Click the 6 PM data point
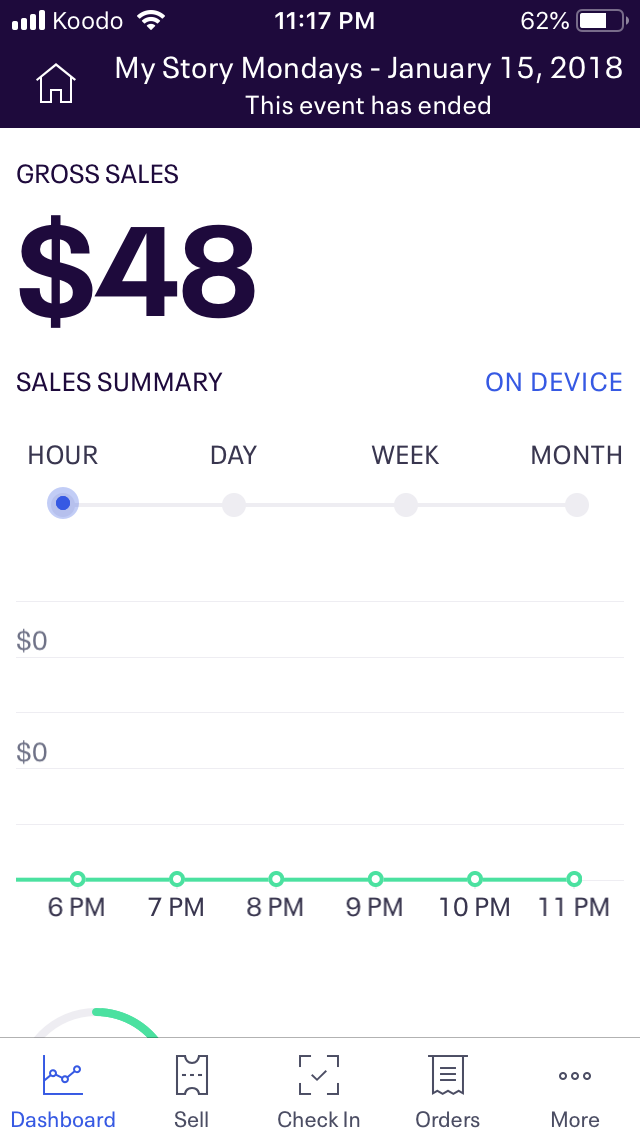The height and width of the screenshot is (1136, 640). (78, 880)
